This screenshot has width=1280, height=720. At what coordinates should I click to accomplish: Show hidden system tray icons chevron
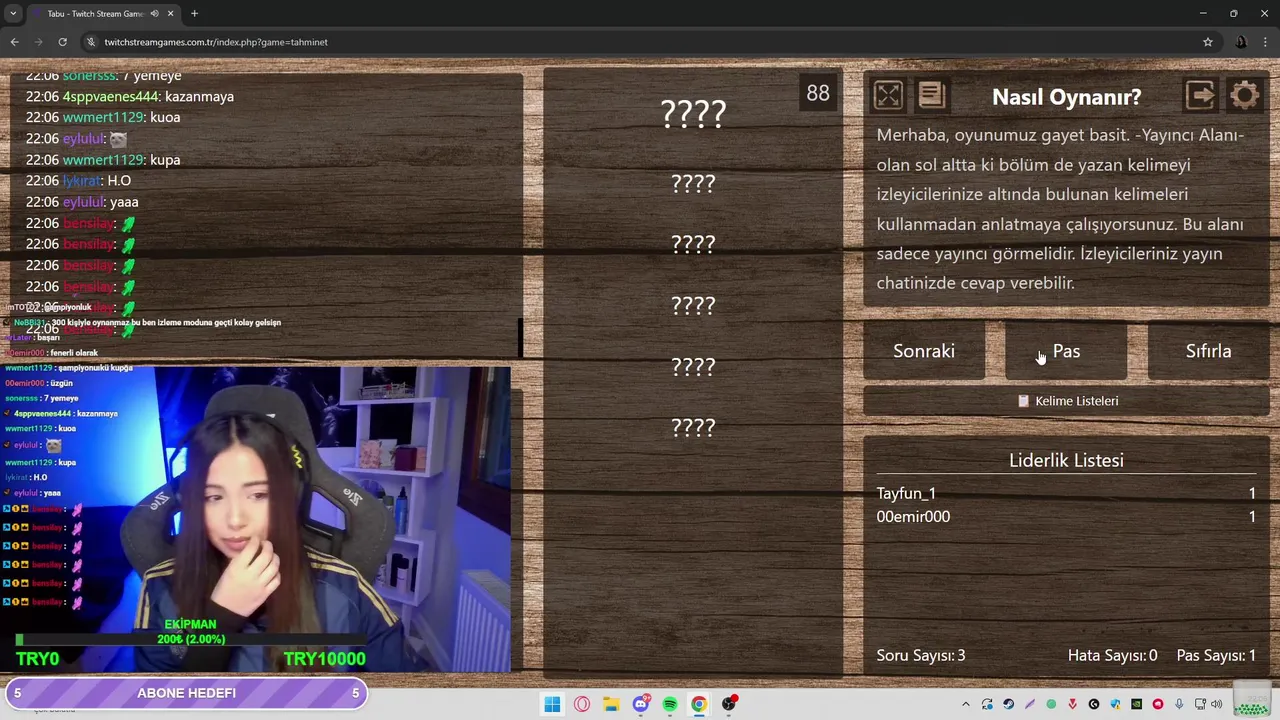coord(966,704)
